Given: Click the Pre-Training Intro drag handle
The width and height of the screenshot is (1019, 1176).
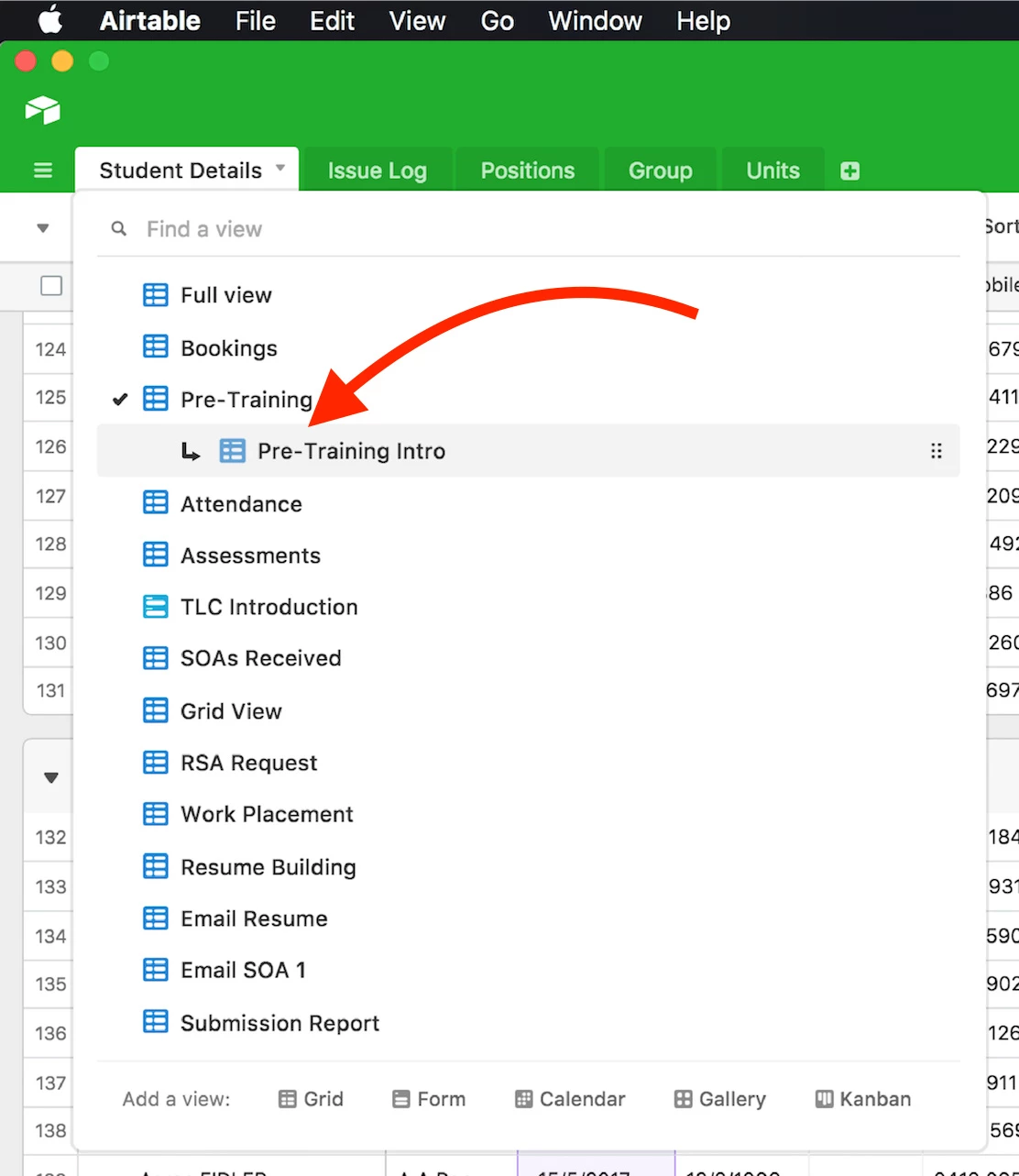Looking at the screenshot, I should point(937,451).
